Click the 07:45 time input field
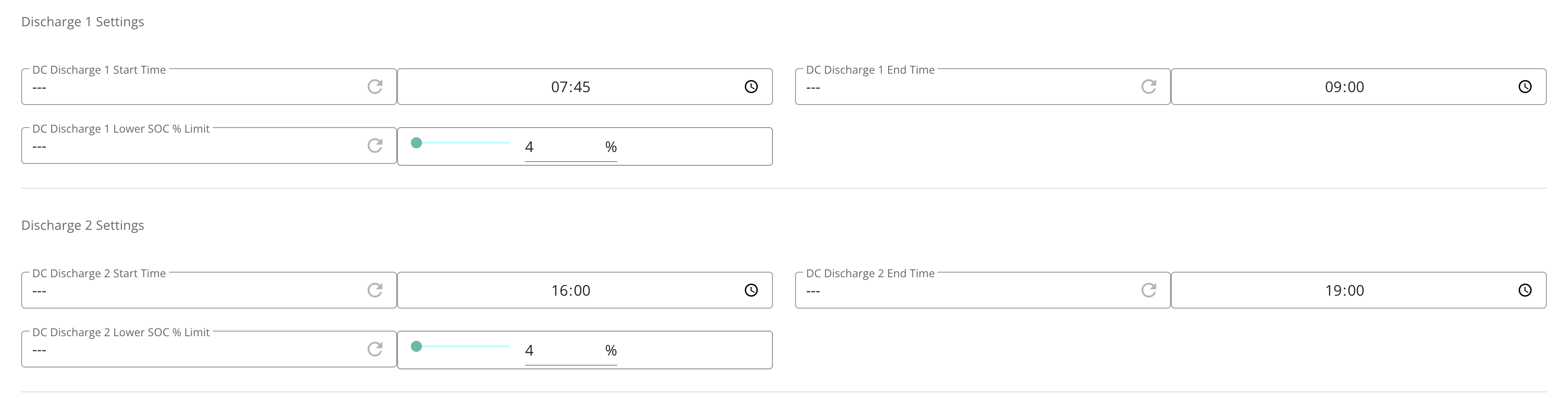This screenshot has height=420, width=1568. tap(570, 87)
